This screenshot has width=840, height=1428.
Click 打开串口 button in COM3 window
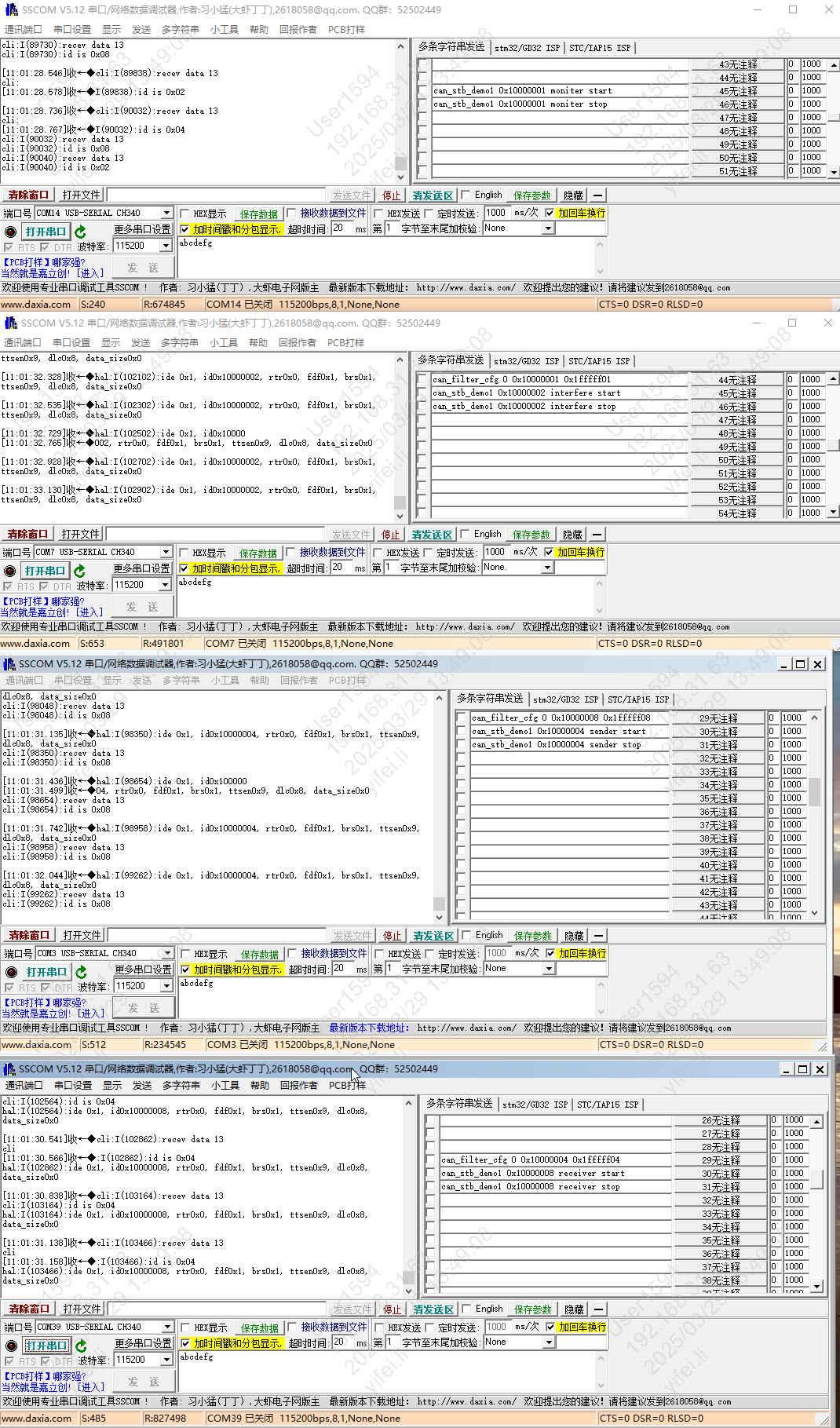click(x=46, y=972)
